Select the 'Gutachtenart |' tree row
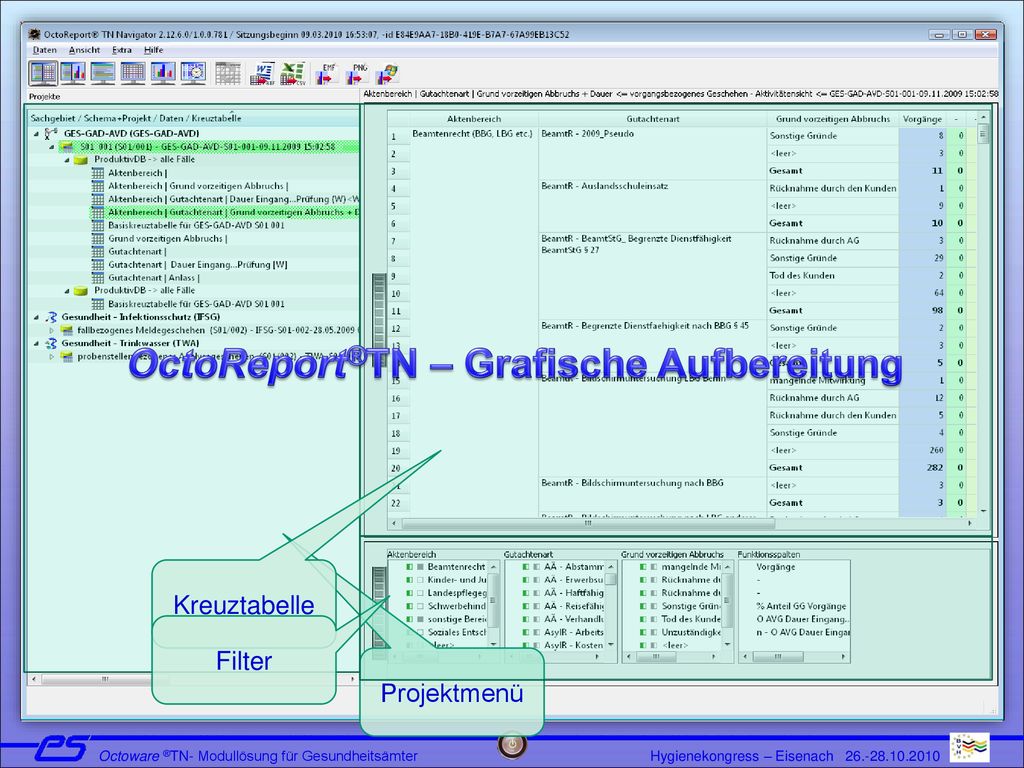 137,251
